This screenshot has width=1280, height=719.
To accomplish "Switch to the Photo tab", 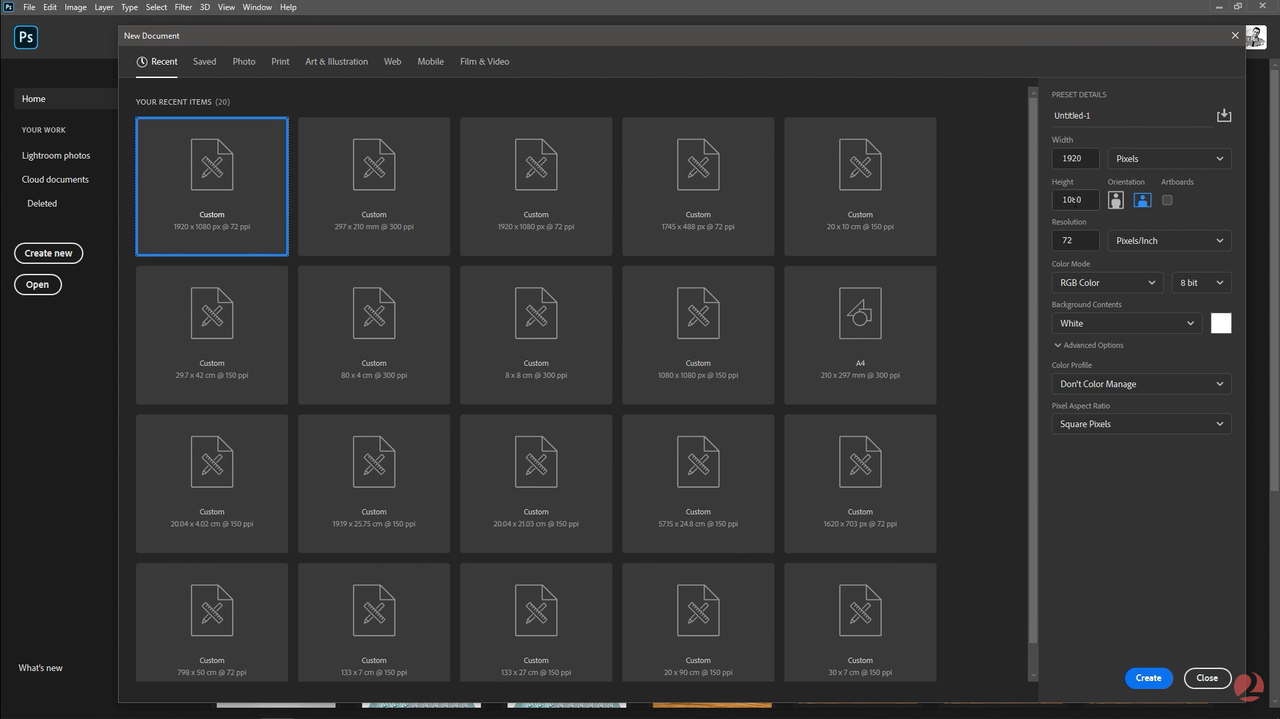I will click(x=244, y=62).
